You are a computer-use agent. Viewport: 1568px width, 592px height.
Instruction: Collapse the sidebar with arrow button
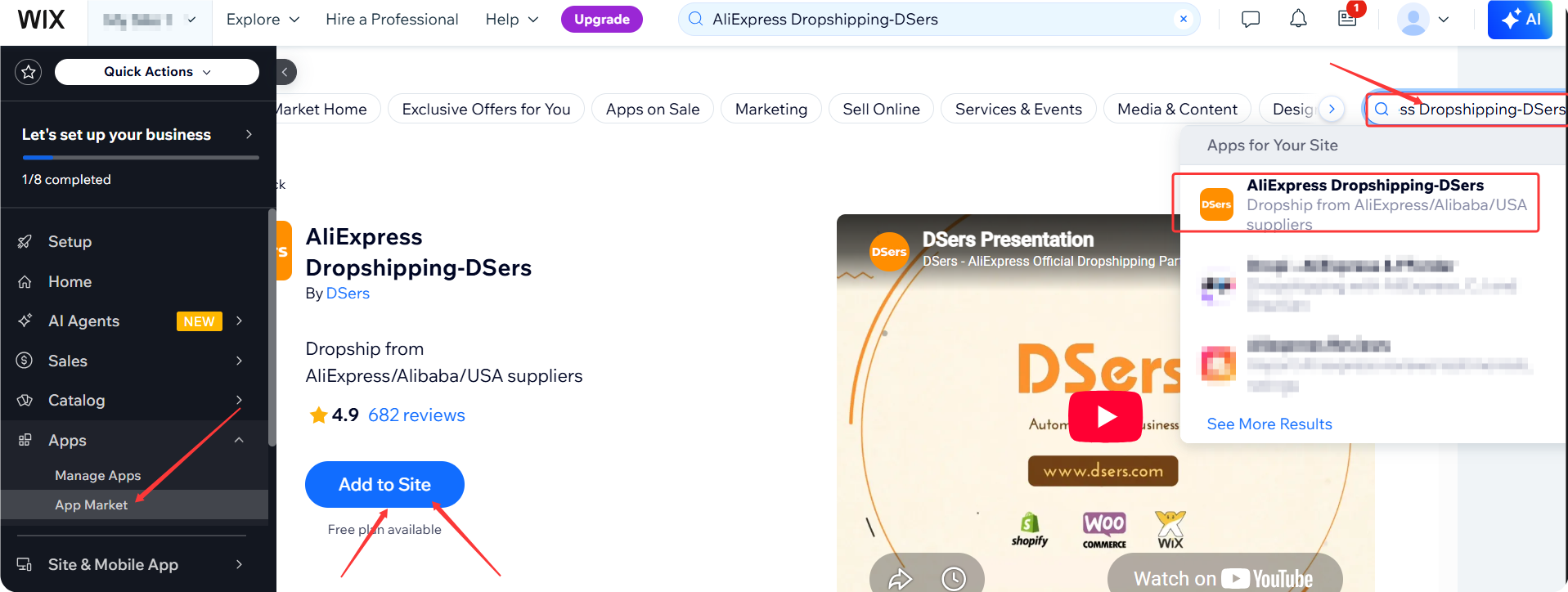pyautogui.click(x=285, y=72)
